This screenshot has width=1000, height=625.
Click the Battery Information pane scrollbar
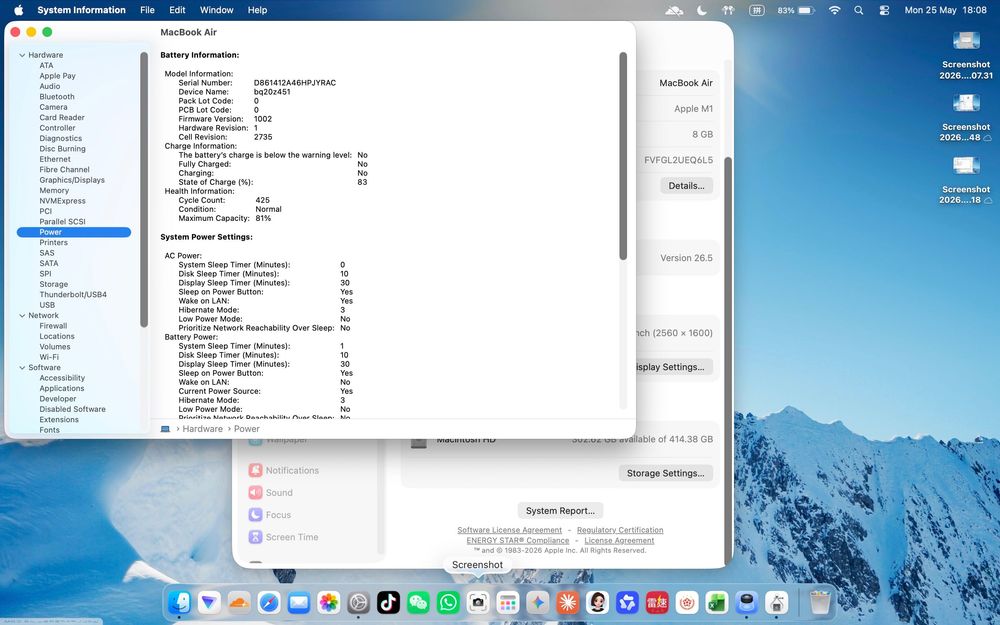623,156
